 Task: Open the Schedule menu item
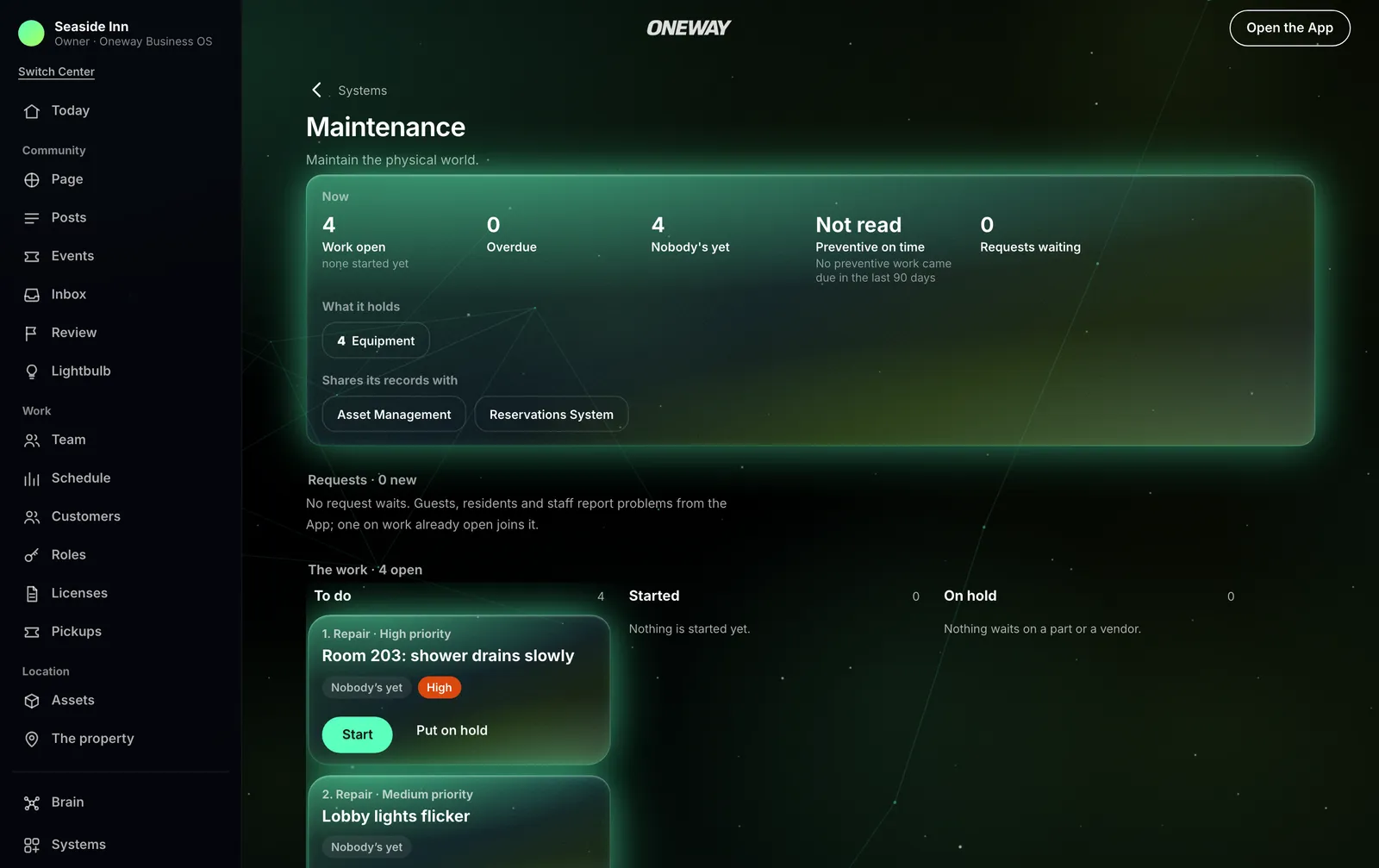pyautogui.click(x=121, y=478)
